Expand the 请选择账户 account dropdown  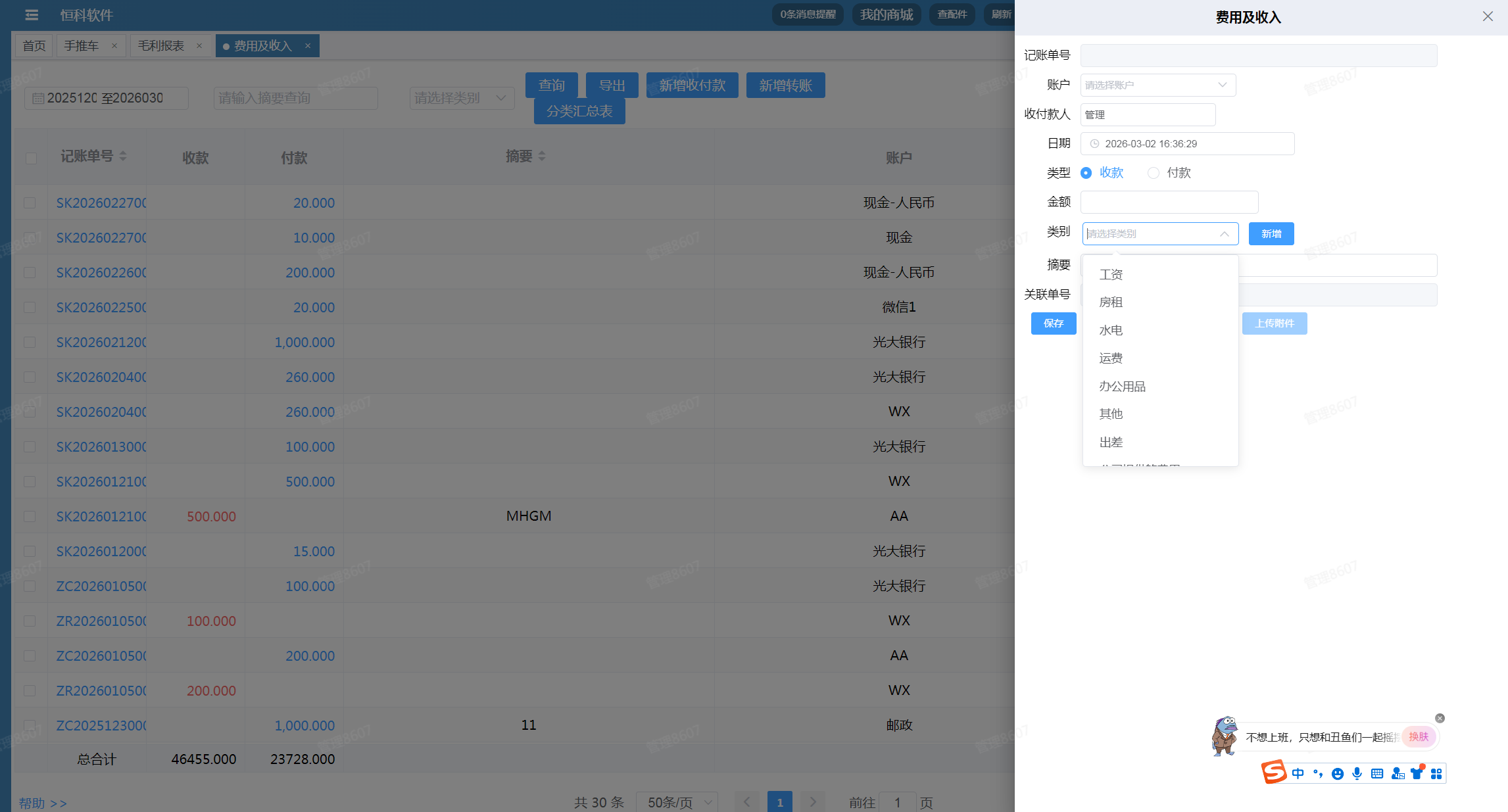[x=1157, y=85]
